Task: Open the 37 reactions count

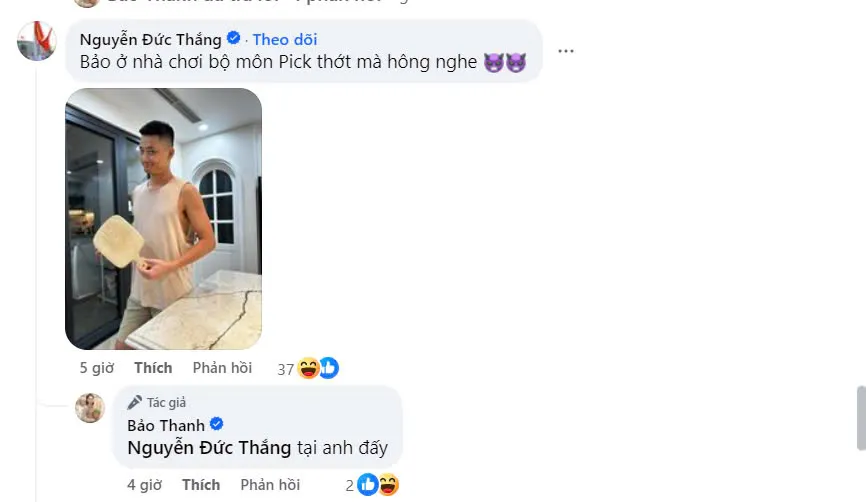Action: point(285,369)
